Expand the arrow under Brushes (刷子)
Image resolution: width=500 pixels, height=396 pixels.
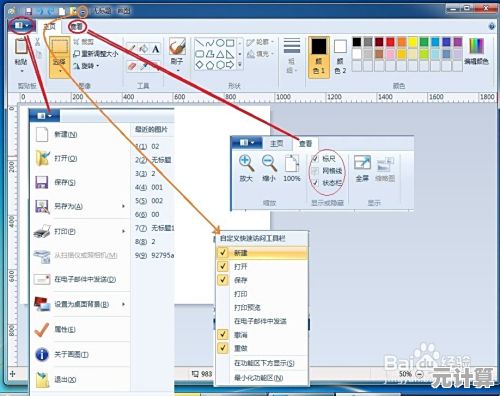coord(177,70)
